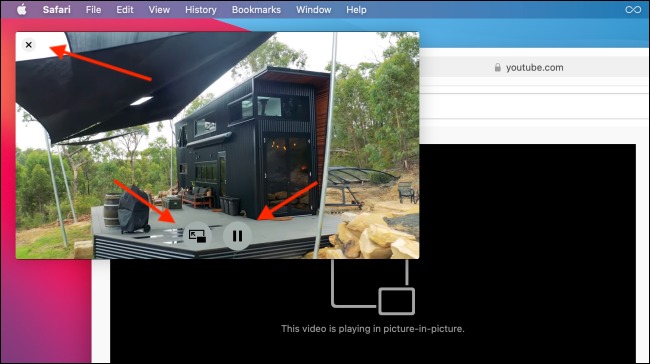This screenshot has width=650, height=364.
Task: Click the infinity icon in menu bar
Action: click(633, 10)
